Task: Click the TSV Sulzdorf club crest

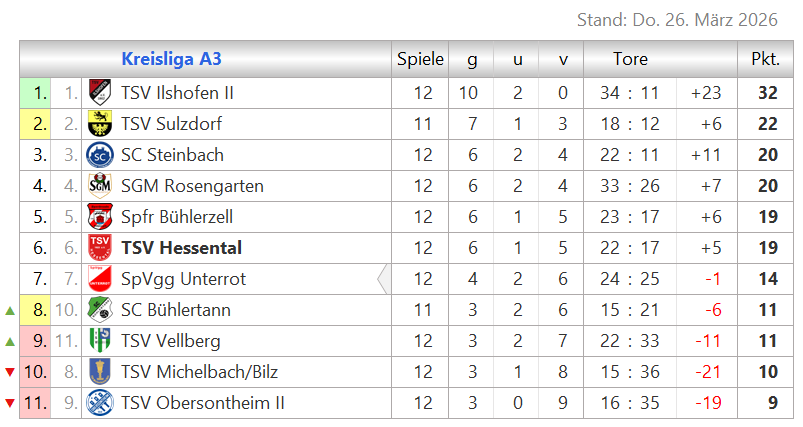Action: coord(99,124)
